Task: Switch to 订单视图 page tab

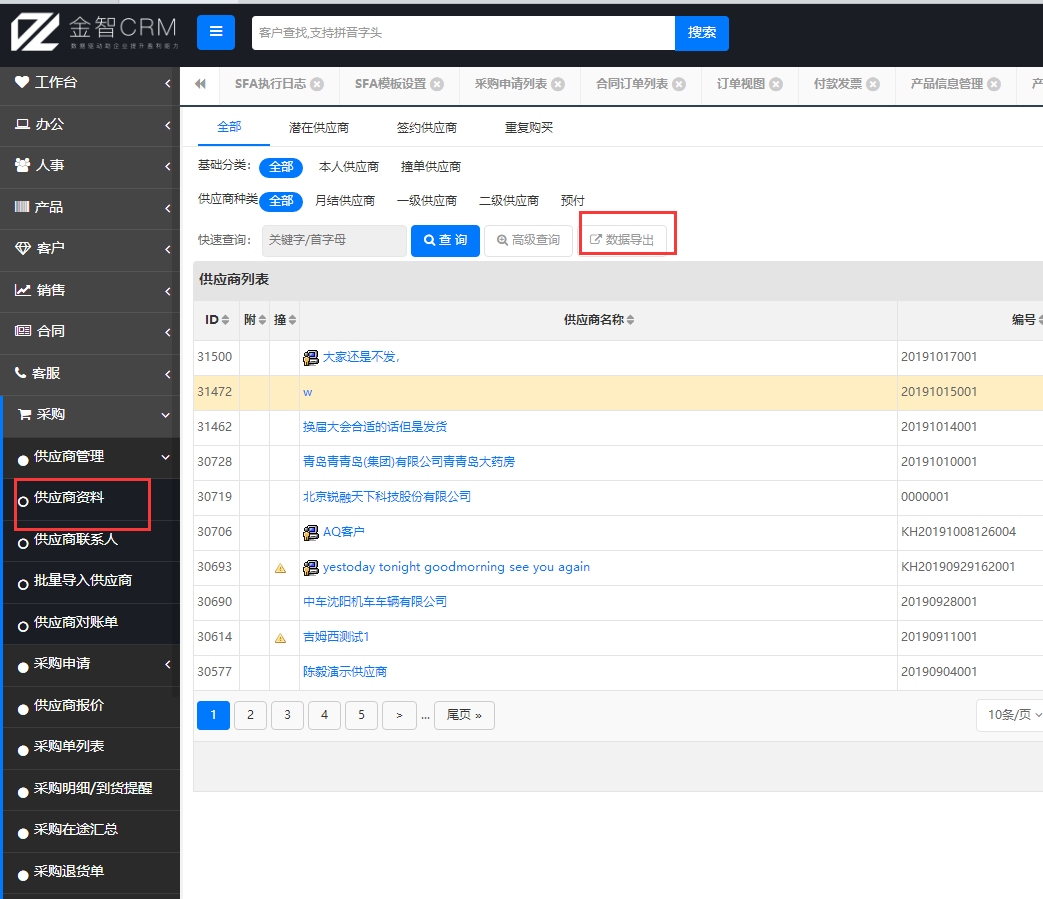Action: 740,84
